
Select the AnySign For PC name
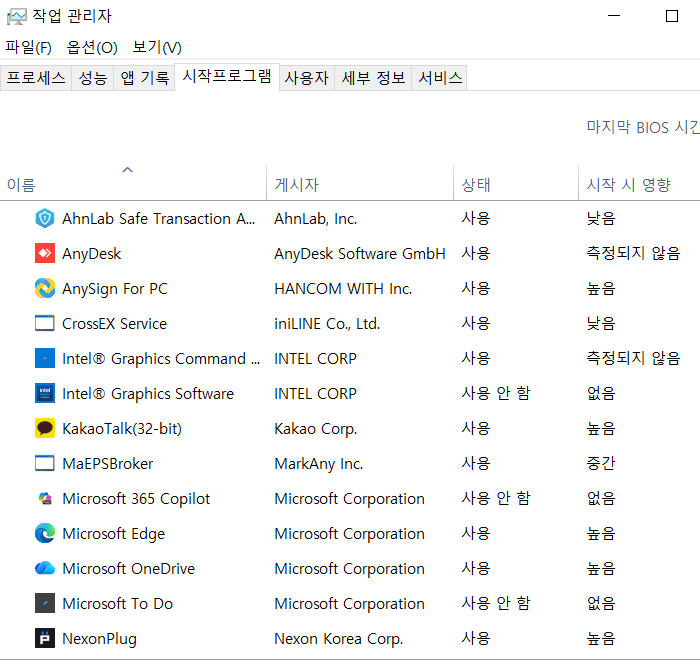point(115,288)
